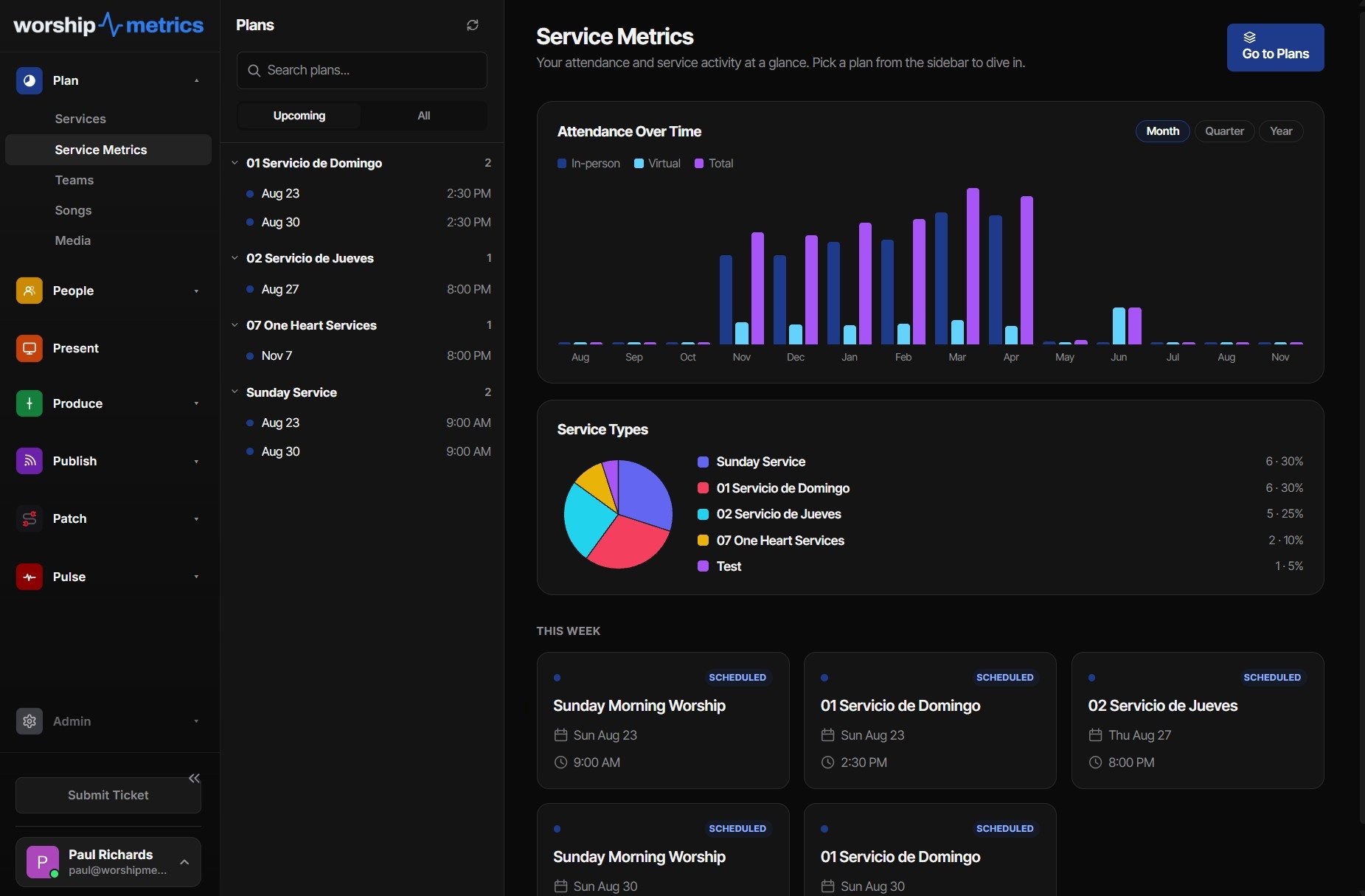Screen dimensions: 1365x896
Task: Click the Publish module icon
Action: tap(29, 461)
